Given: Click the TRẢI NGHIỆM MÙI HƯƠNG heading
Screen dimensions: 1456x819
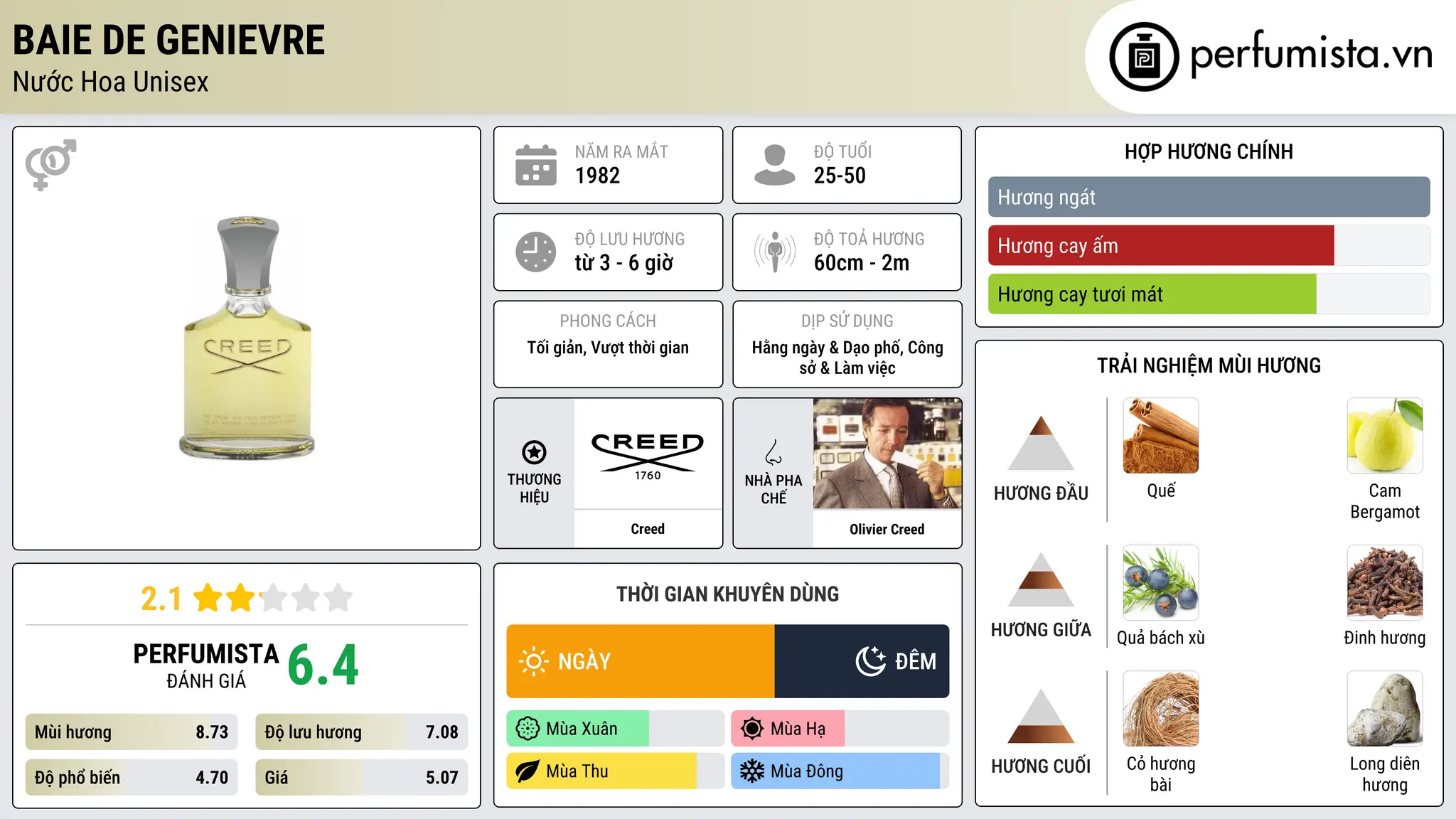Looking at the screenshot, I should (1209, 365).
